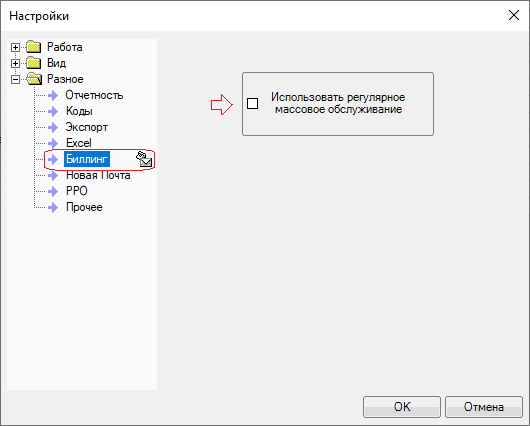The height and width of the screenshot is (426, 530).
Task: Close the Настройки dialog window
Action: point(514,15)
